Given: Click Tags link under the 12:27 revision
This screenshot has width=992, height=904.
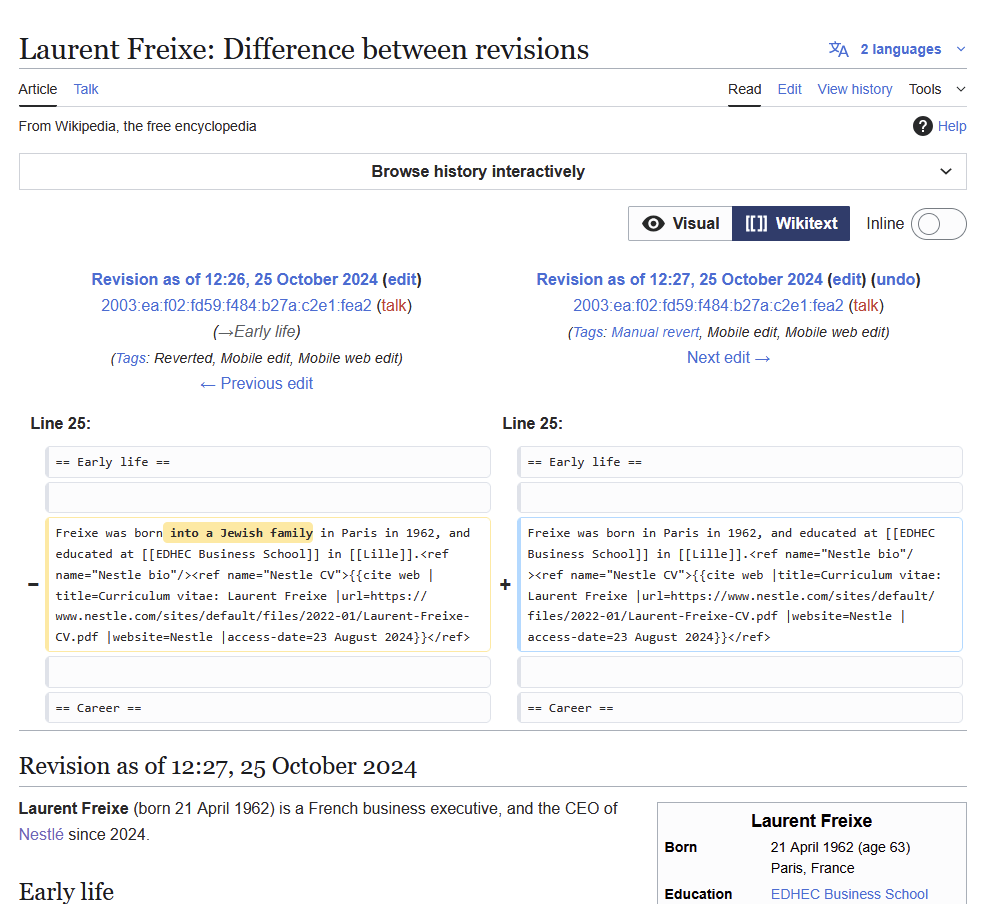Looking at the screenshot, I should 588,332.
